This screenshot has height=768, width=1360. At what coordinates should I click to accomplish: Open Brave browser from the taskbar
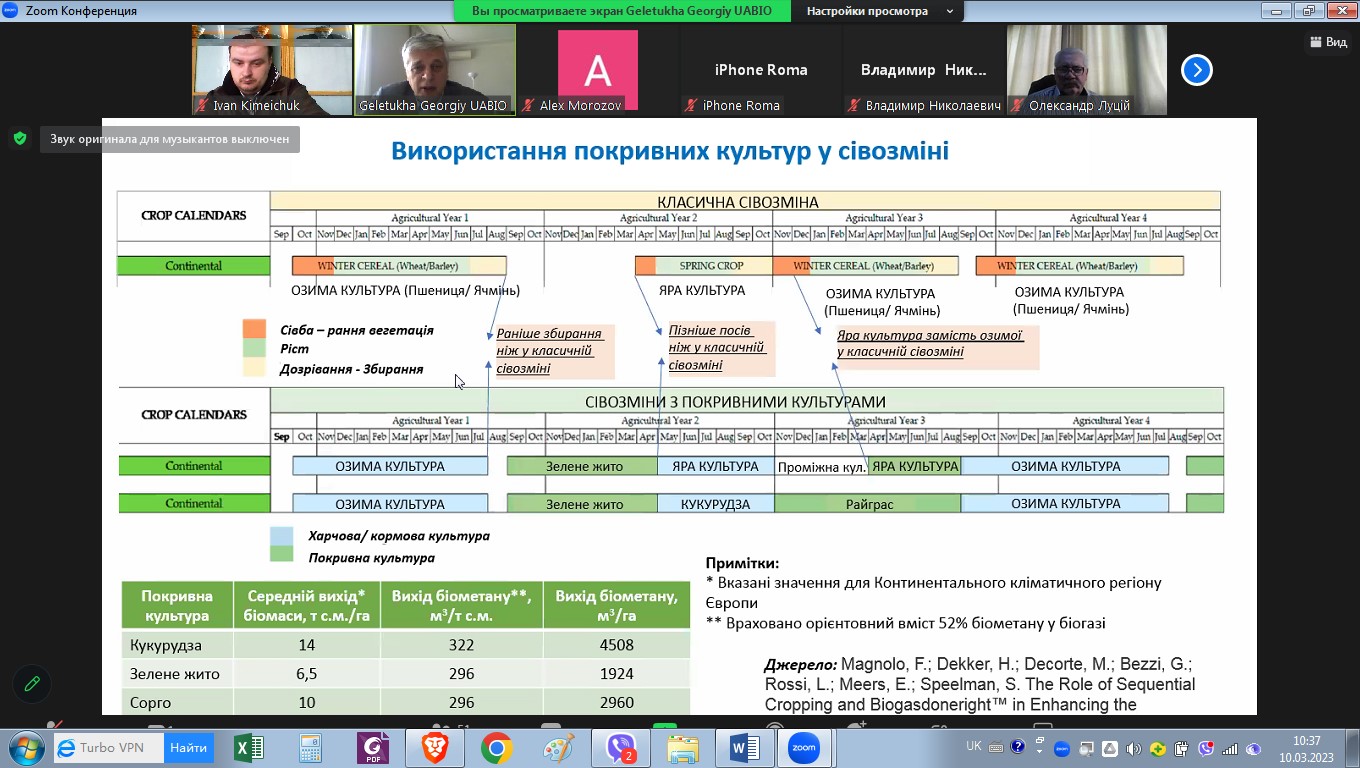pyautogui.click(x=435, y=748)
